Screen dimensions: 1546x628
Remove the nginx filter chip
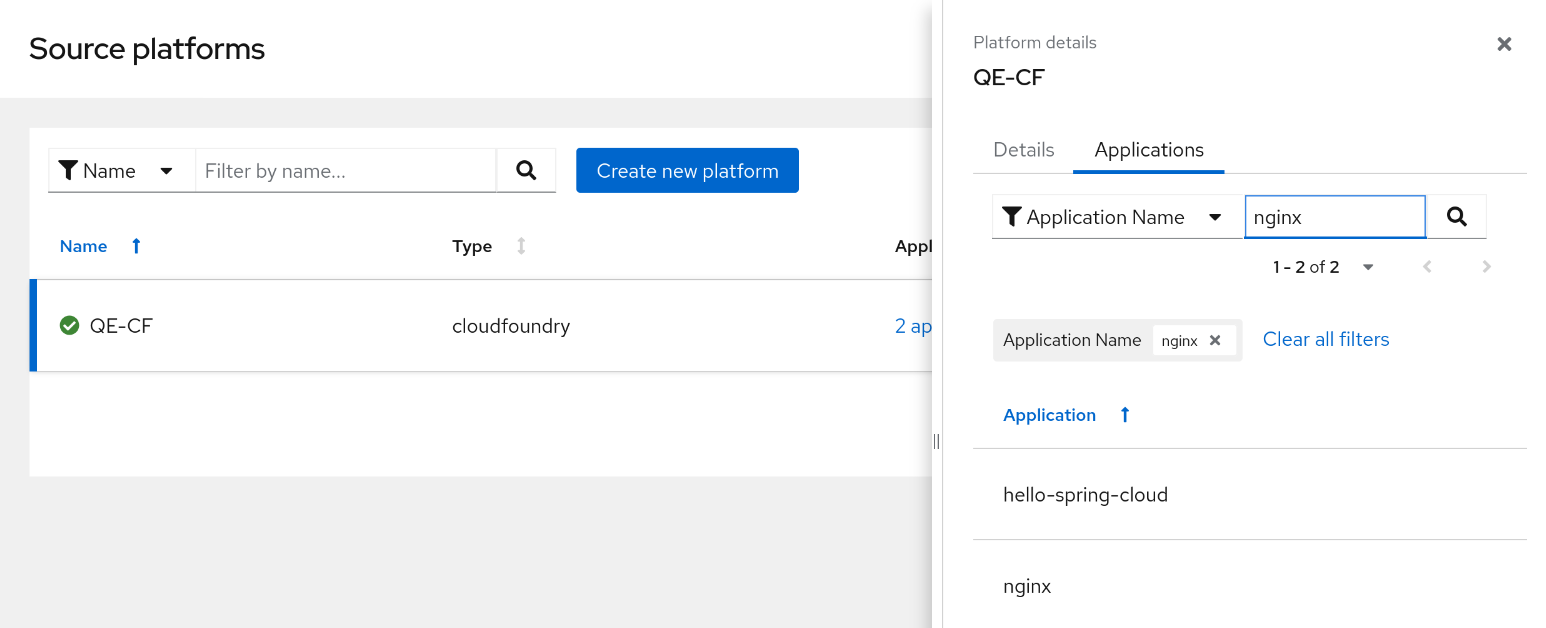1215,340
